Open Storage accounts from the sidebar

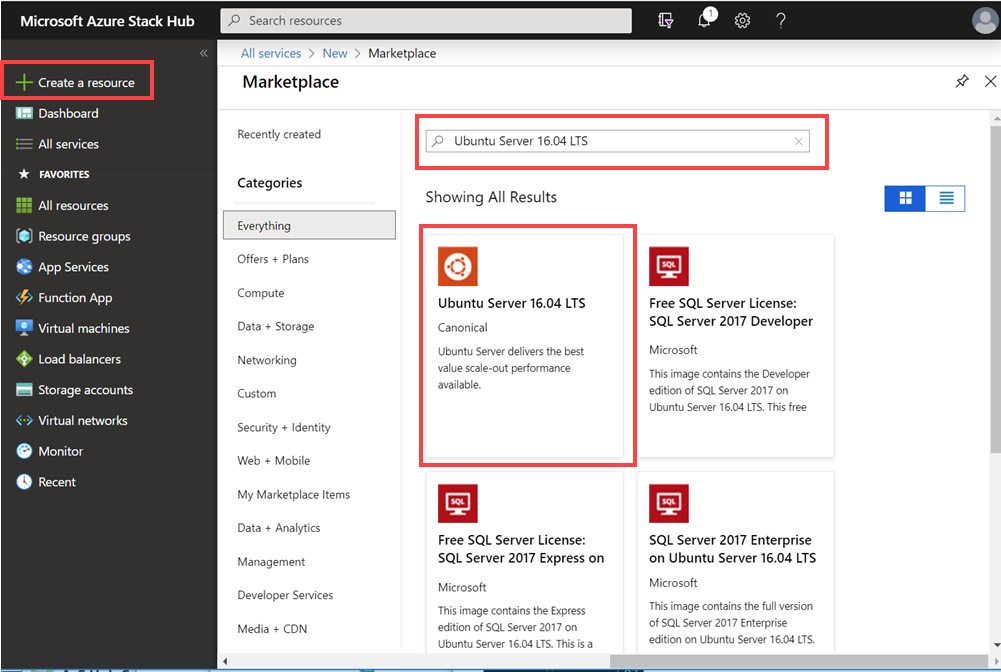click(x=23, y=389)
